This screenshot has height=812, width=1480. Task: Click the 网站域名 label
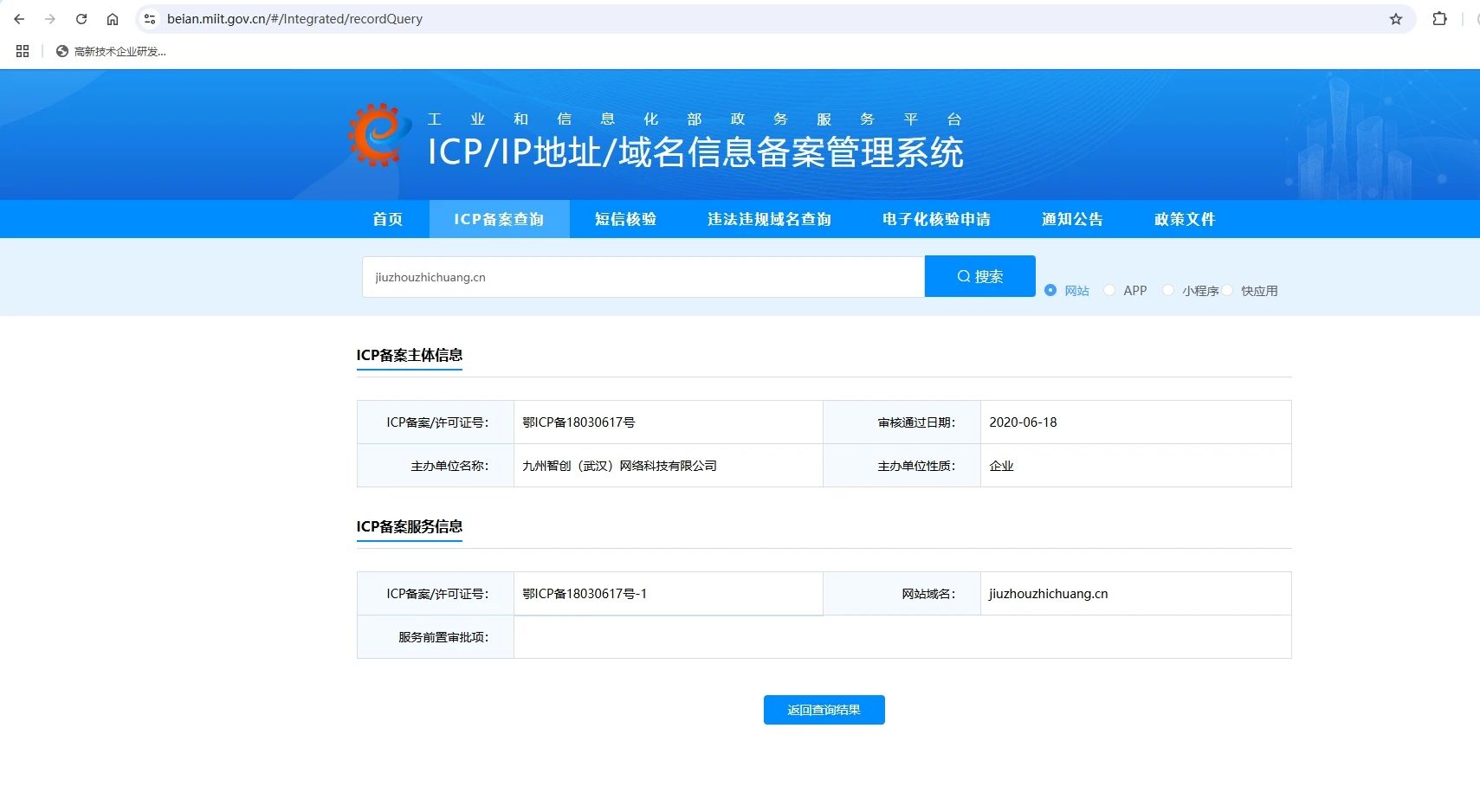point(928,594)
